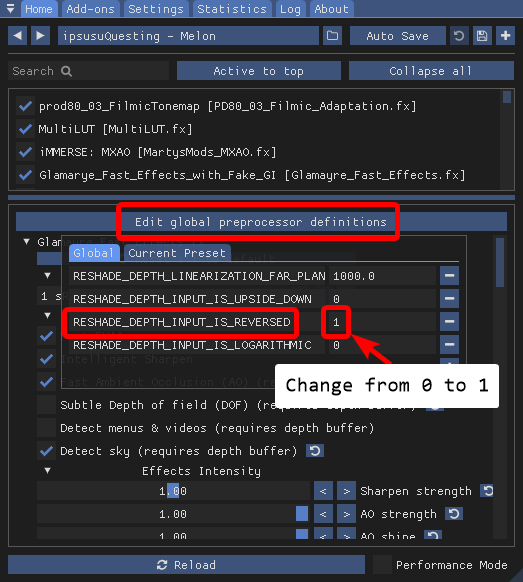
Task: Click Edit global preprocessor definitions
Action: pyautogui.click(x=261, y=222)
